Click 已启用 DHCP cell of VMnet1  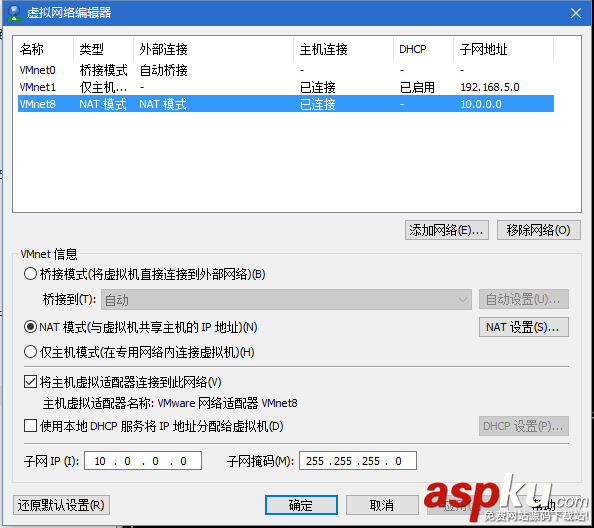click(417, 87)
